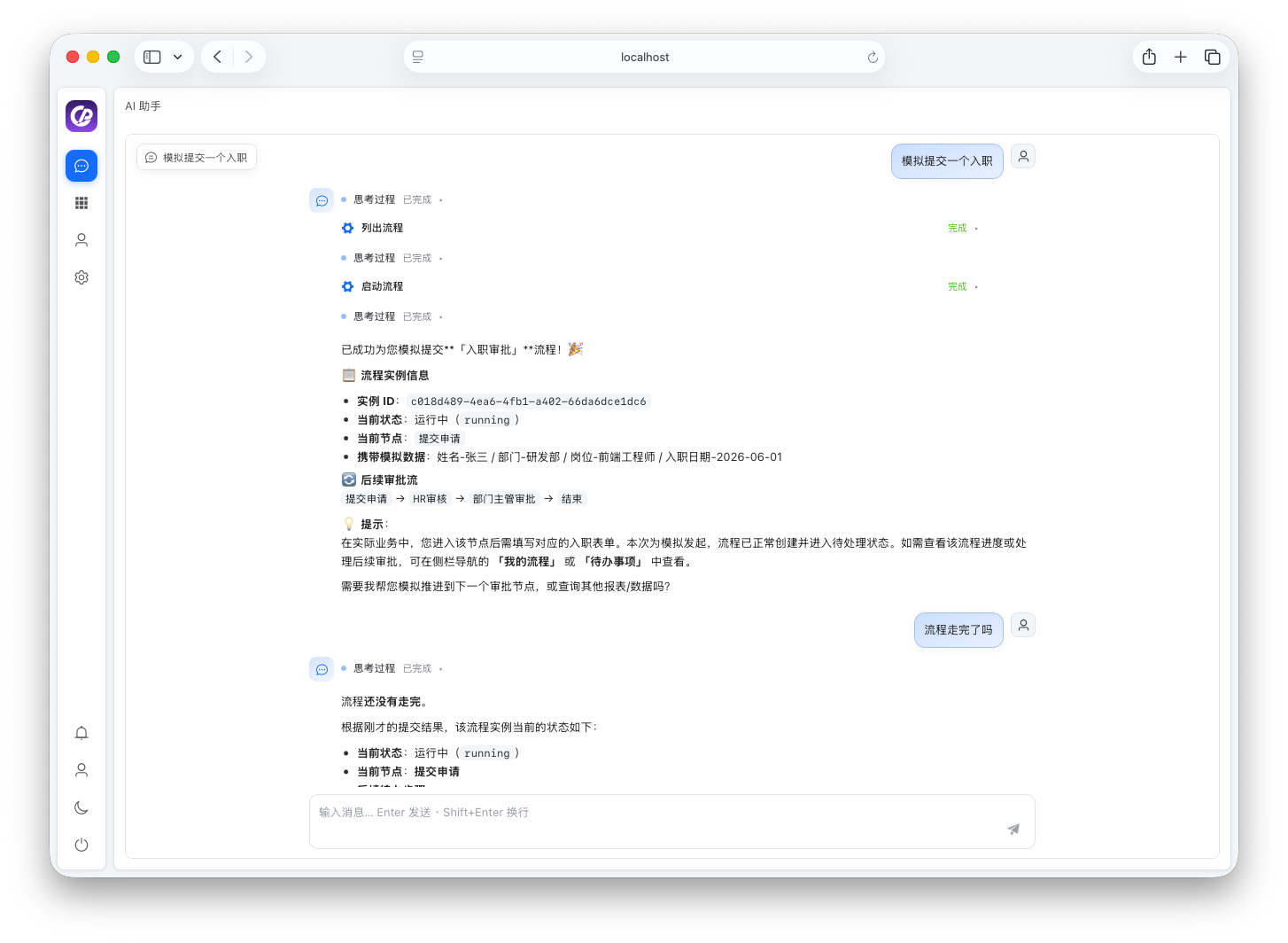Image resolution: width=1288 pixels, height=943 pixels.
Task: Click the localhost address bar
Action: click(x=644, y=57)
